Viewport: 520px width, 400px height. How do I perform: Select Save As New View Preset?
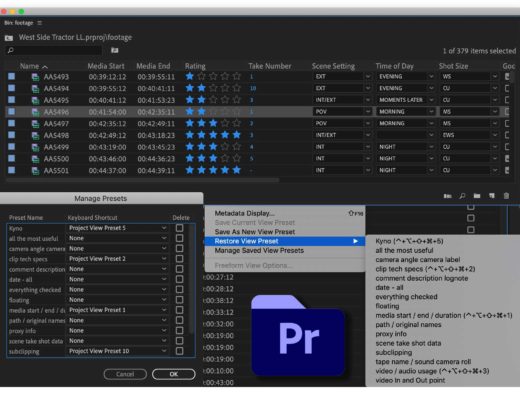tap(285, 232)
